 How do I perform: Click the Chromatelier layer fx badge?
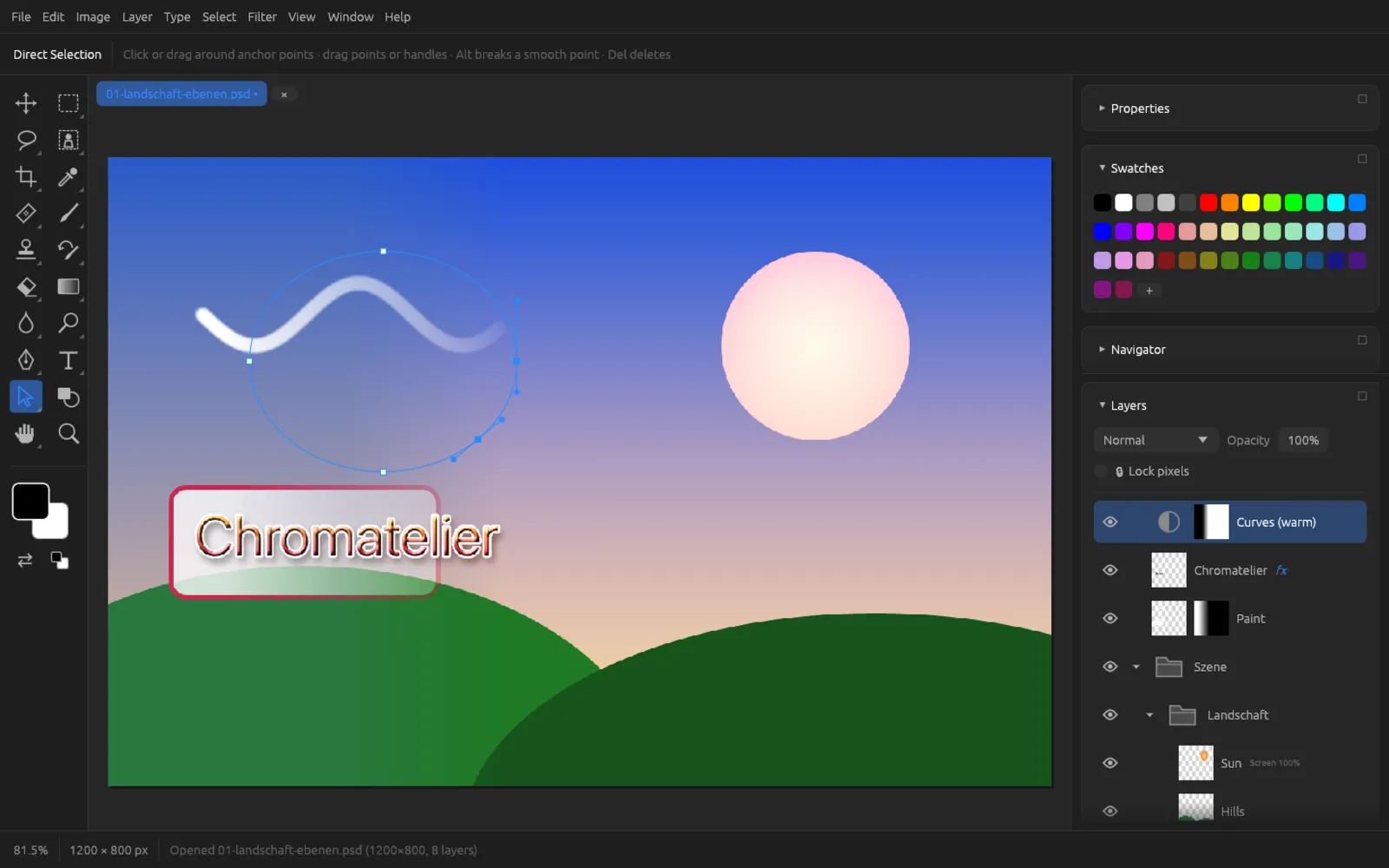click(1281, 570)
